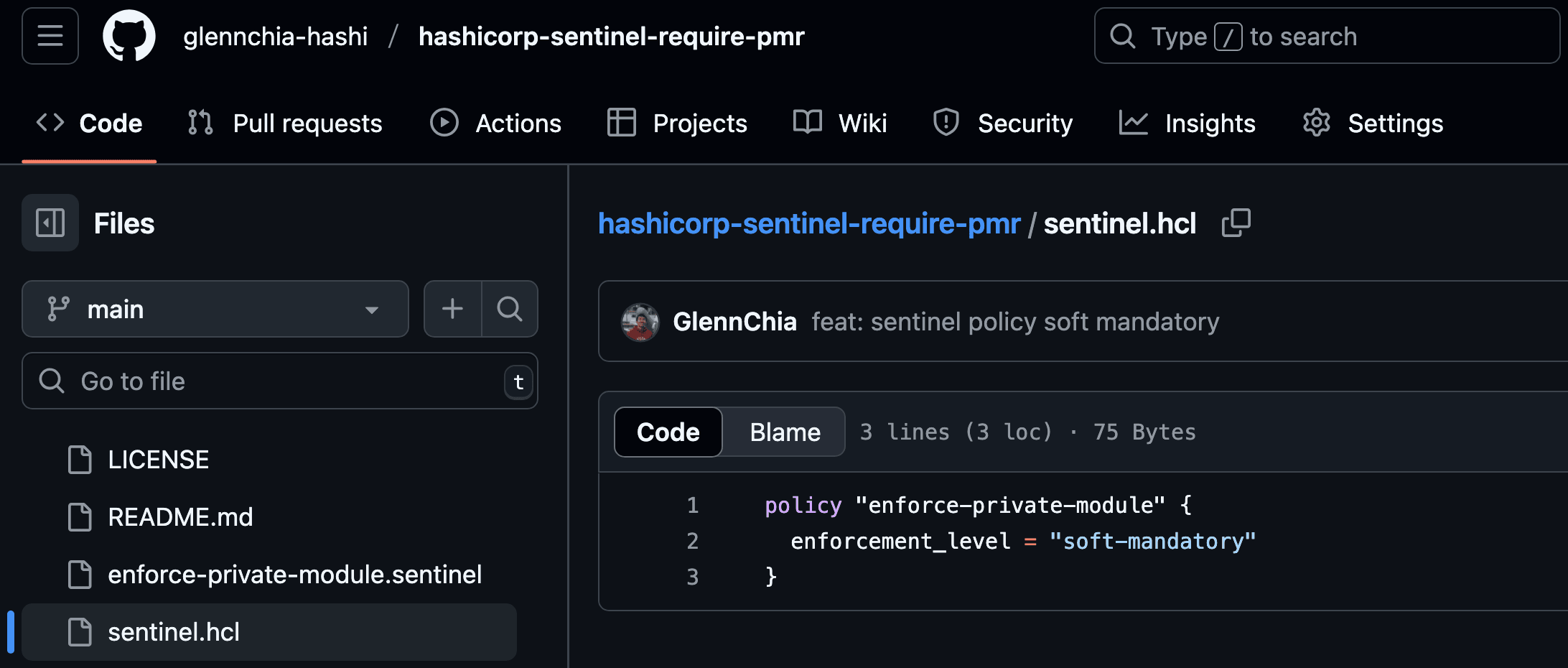This screenshot has height=668, width=1568.
Task: Copy the sentinel.hcl file path
Action: point(1236,223)
